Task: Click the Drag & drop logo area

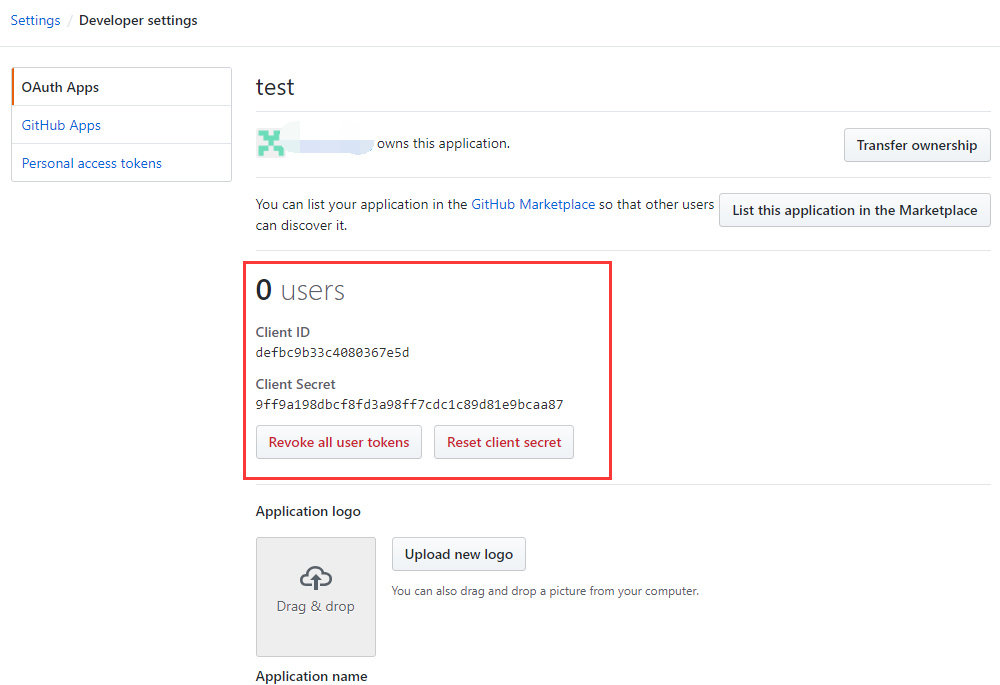Action: 316,596
